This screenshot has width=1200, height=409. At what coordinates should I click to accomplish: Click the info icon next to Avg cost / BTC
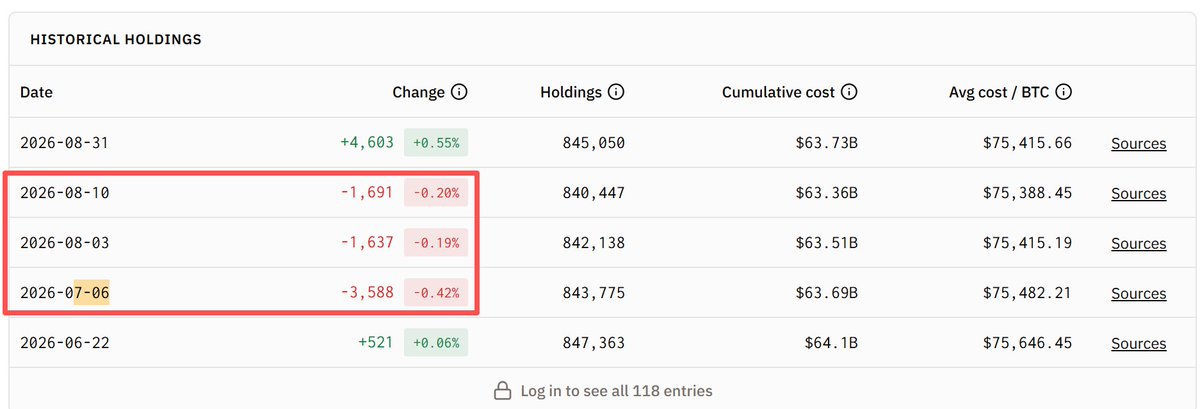[x=1064, y=92]
